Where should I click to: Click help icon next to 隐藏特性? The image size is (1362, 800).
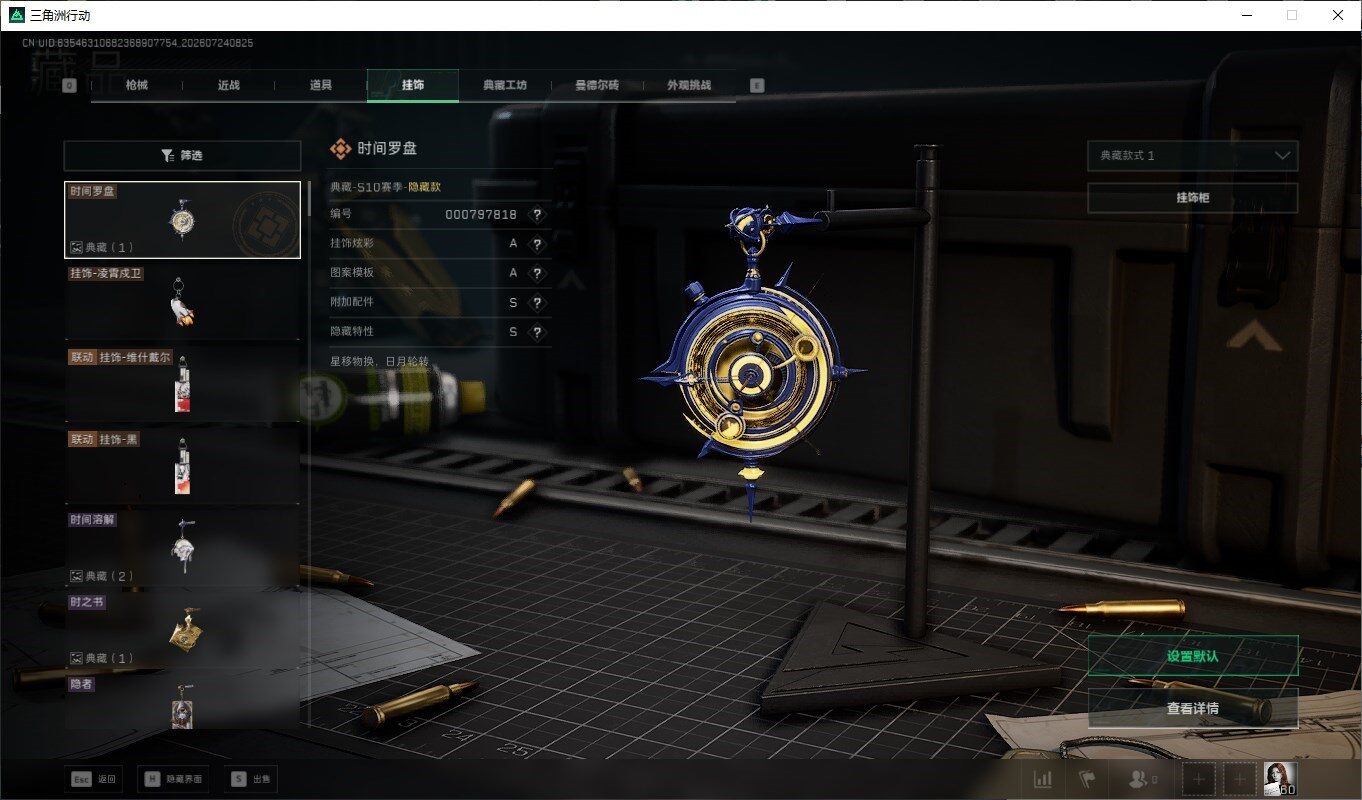click(x=537, y=332)
